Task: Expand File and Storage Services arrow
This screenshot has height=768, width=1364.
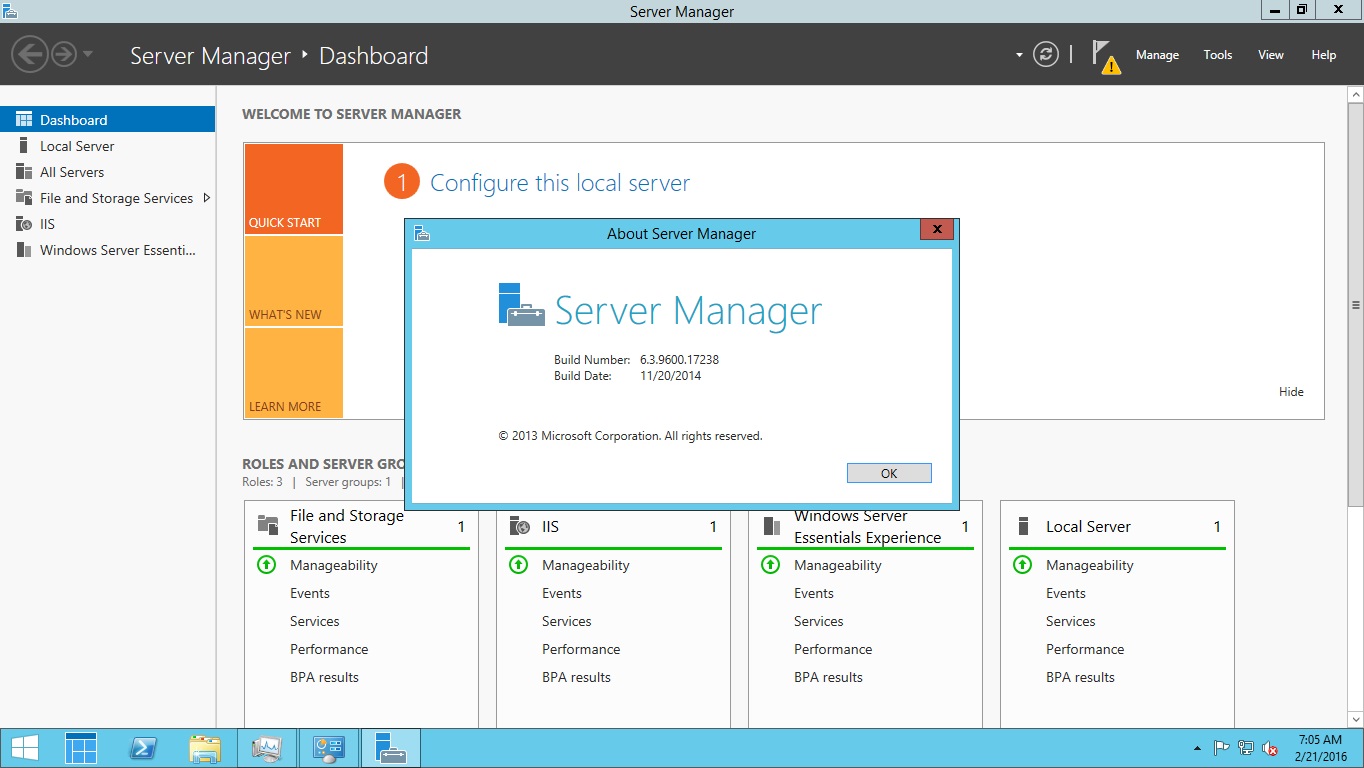Action: [x=207, y=198]
